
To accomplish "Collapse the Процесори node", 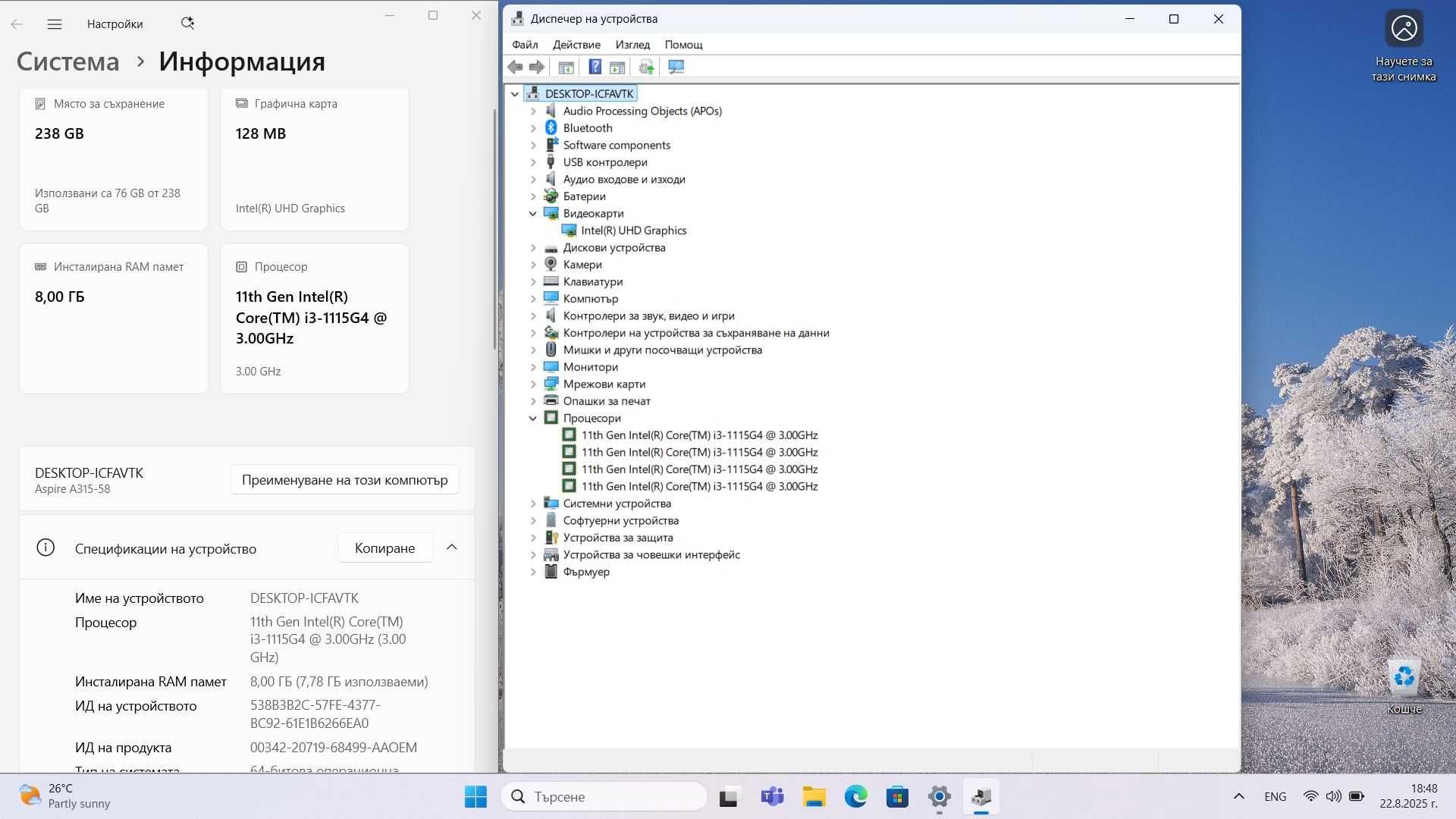I will pyautogui.click(x=533, y=419).
